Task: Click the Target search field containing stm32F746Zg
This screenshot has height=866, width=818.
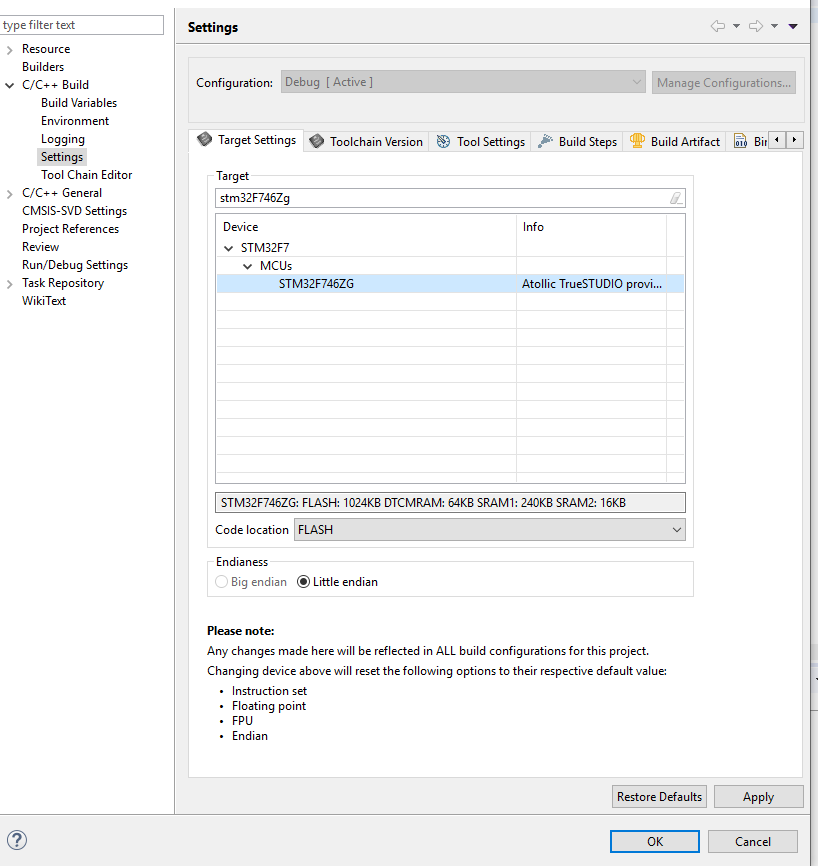Action: click(450, 198)
